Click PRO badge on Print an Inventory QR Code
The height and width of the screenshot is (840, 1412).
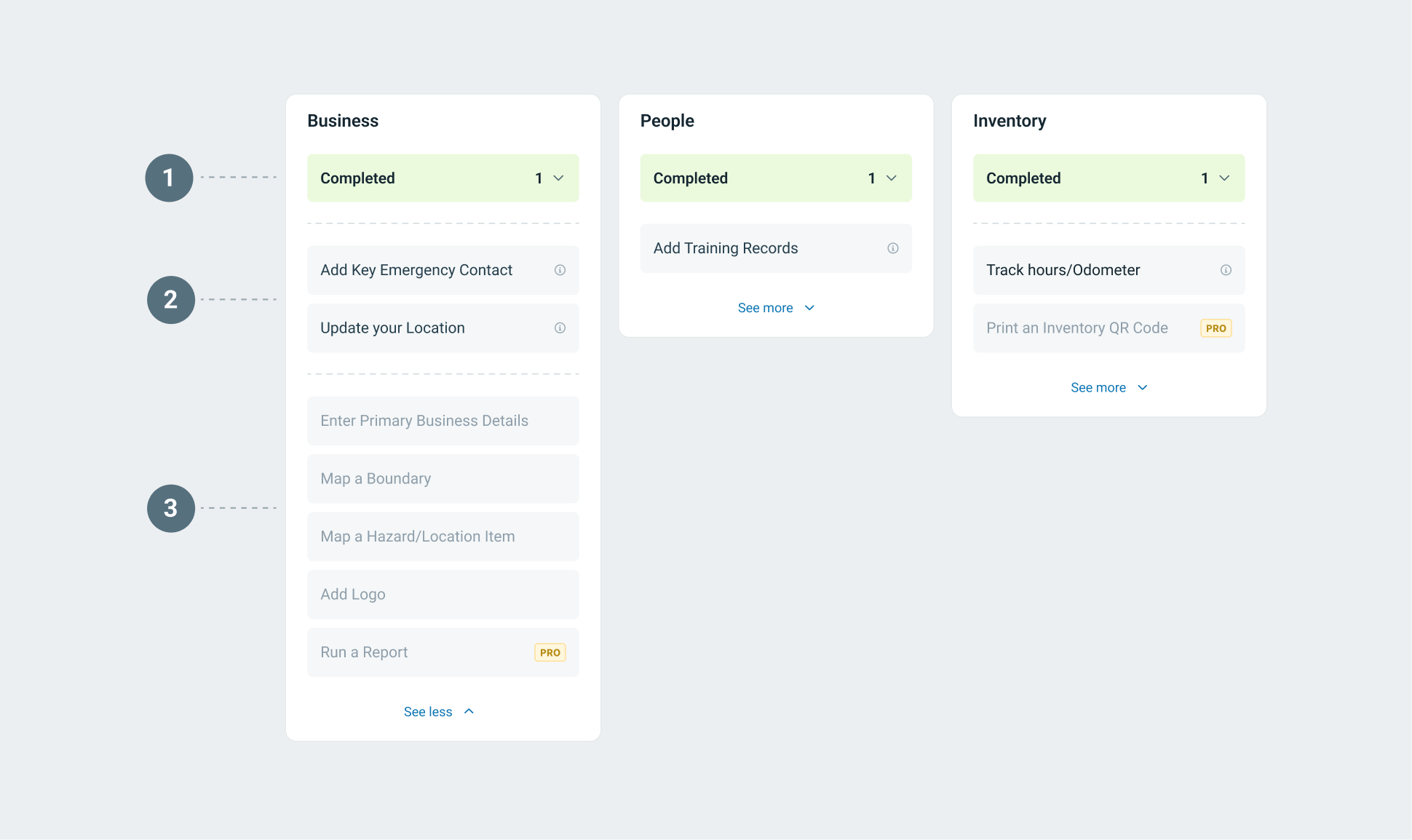click(x=1215, y=328)
